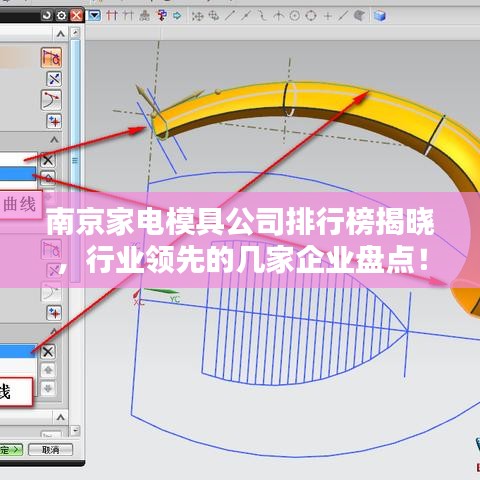This screenshot has width=480, height=480.
Task: Toggle the quadrant point snap
Action: coord(311,15)
